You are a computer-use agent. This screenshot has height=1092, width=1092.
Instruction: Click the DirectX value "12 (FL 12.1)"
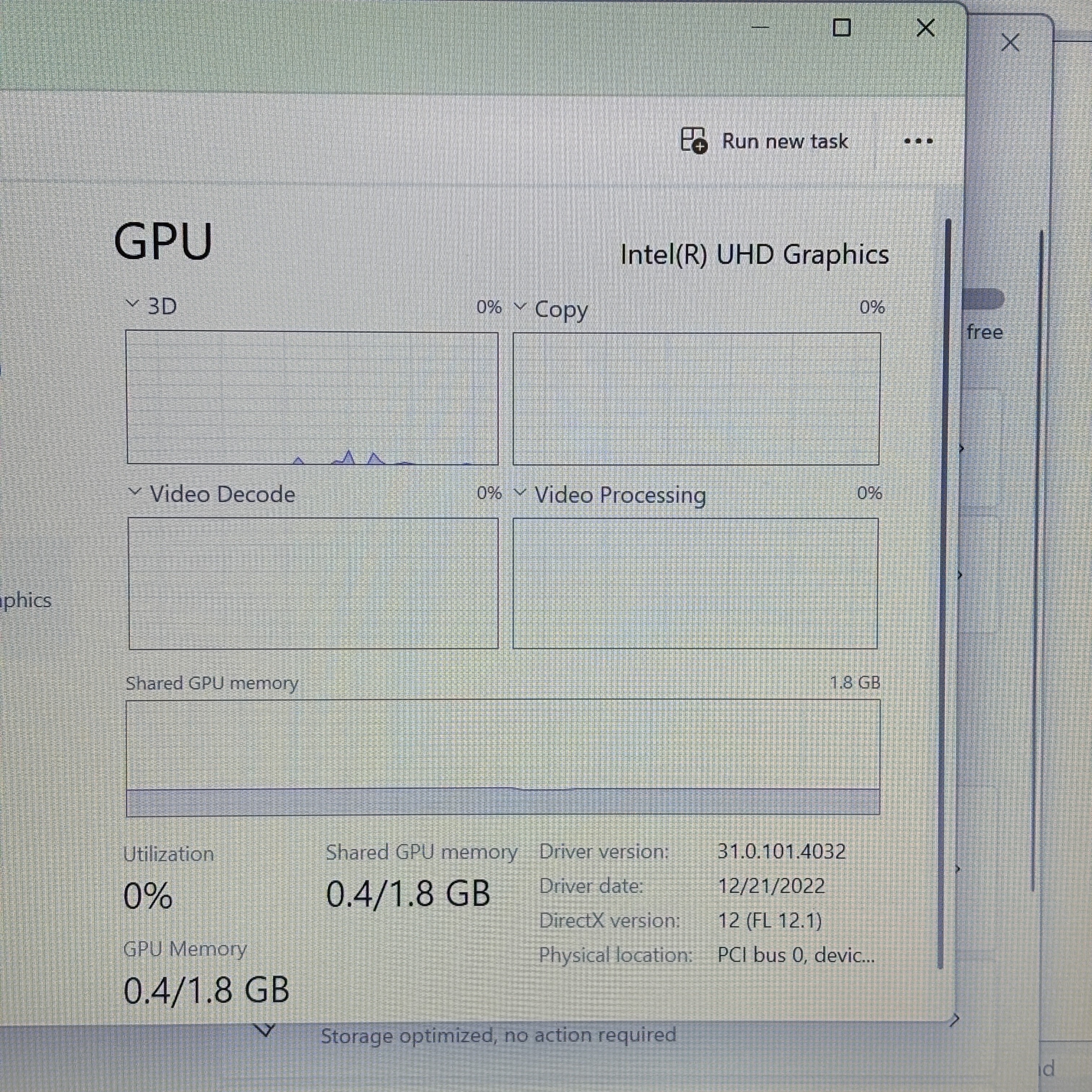click(x=770, y=921)
